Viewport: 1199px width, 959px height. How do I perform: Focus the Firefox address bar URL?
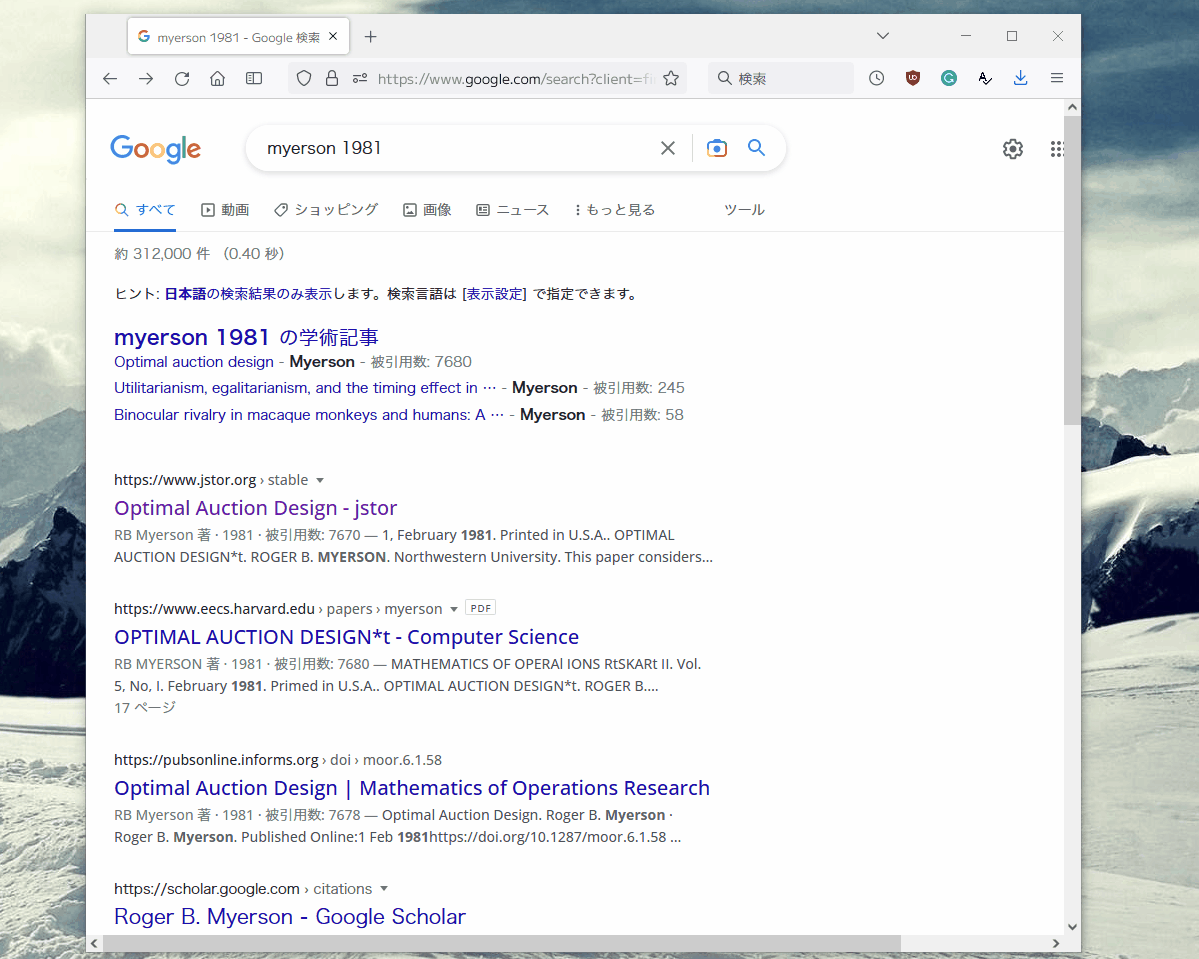pos(516,79)
